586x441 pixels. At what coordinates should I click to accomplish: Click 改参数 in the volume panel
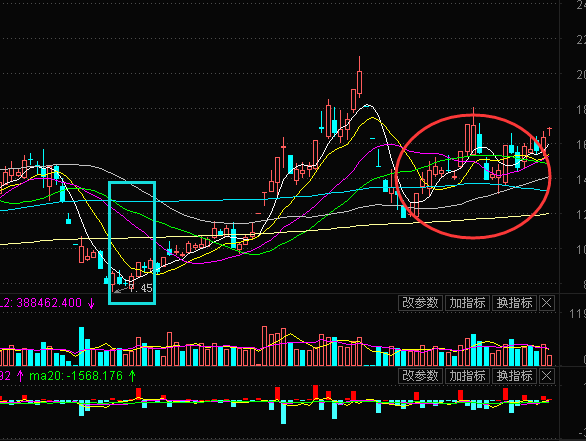(420, 303)
